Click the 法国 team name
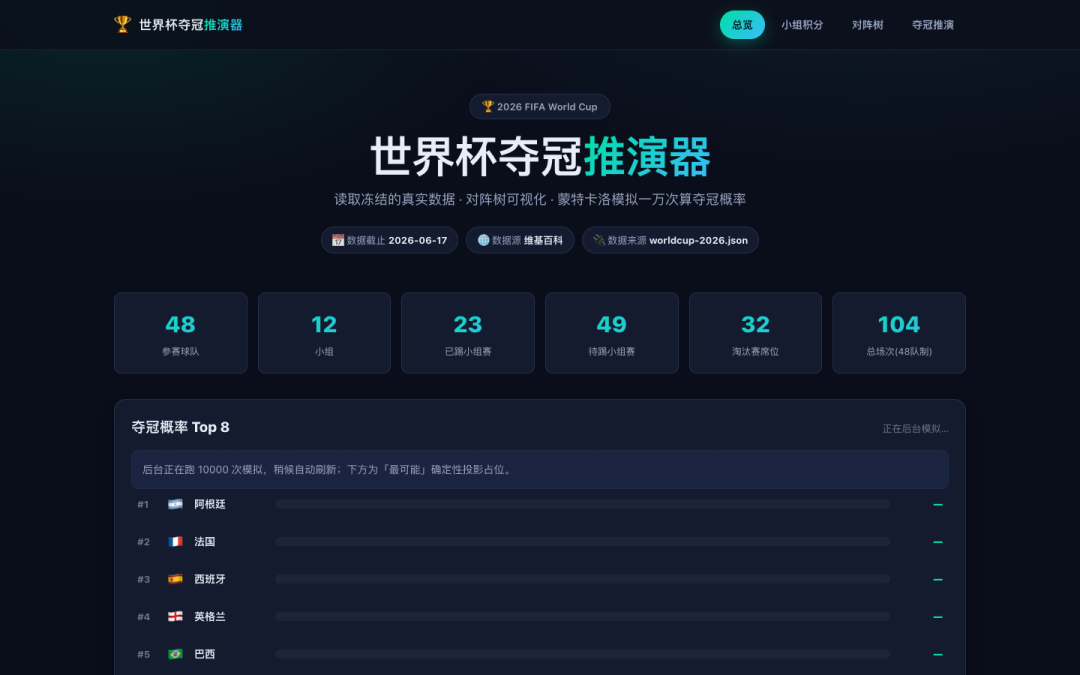Screen dimensions: 1080x675 [x=205, y=541]
